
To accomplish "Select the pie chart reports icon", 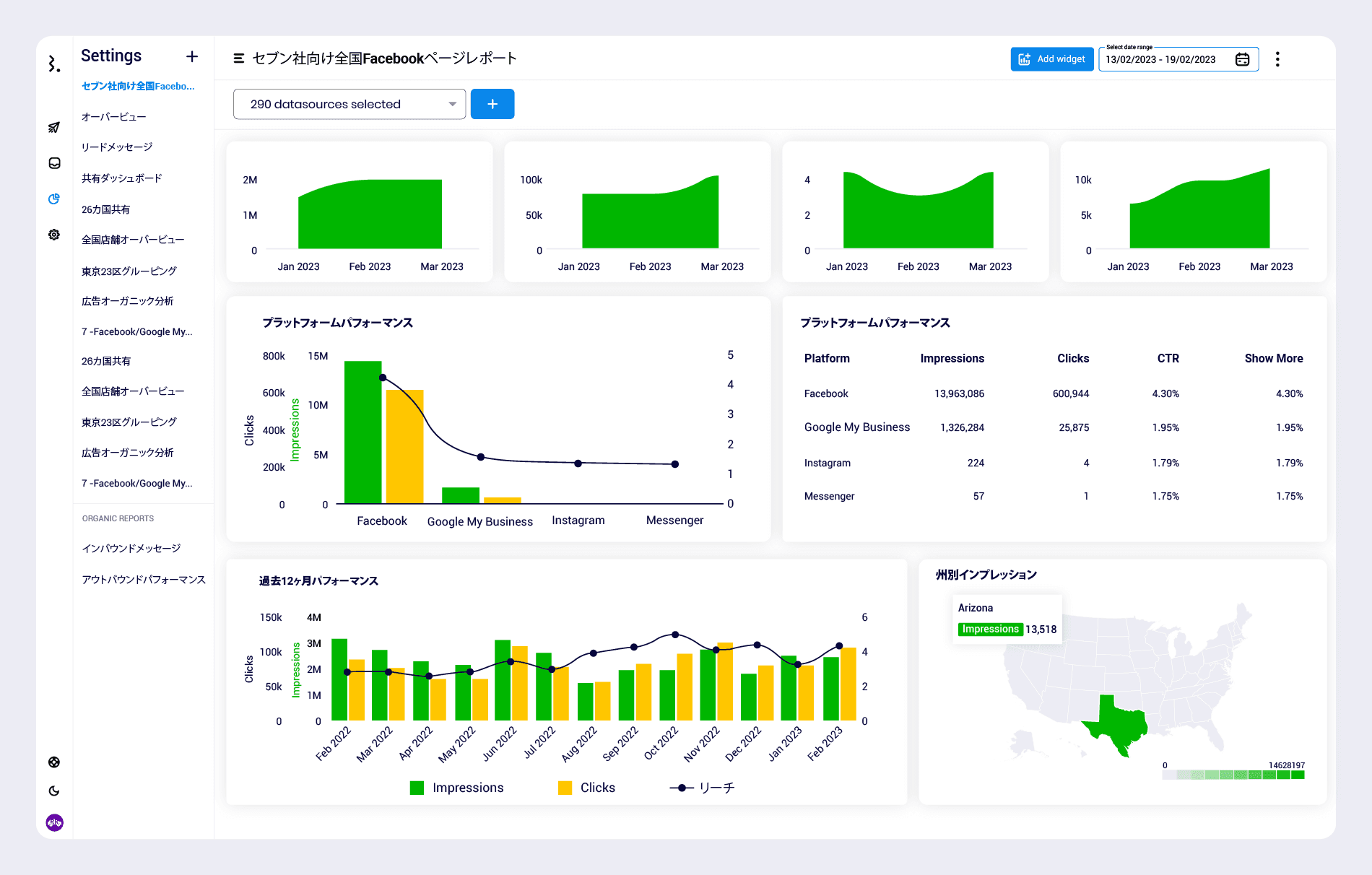I will (54, 199).
